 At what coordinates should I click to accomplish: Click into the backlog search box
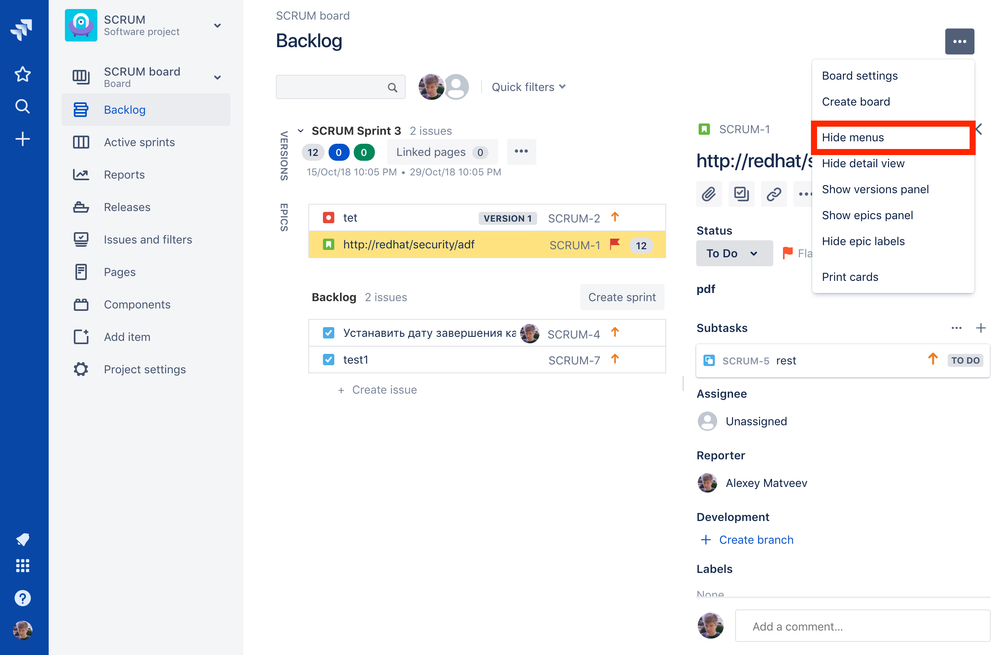341,87
